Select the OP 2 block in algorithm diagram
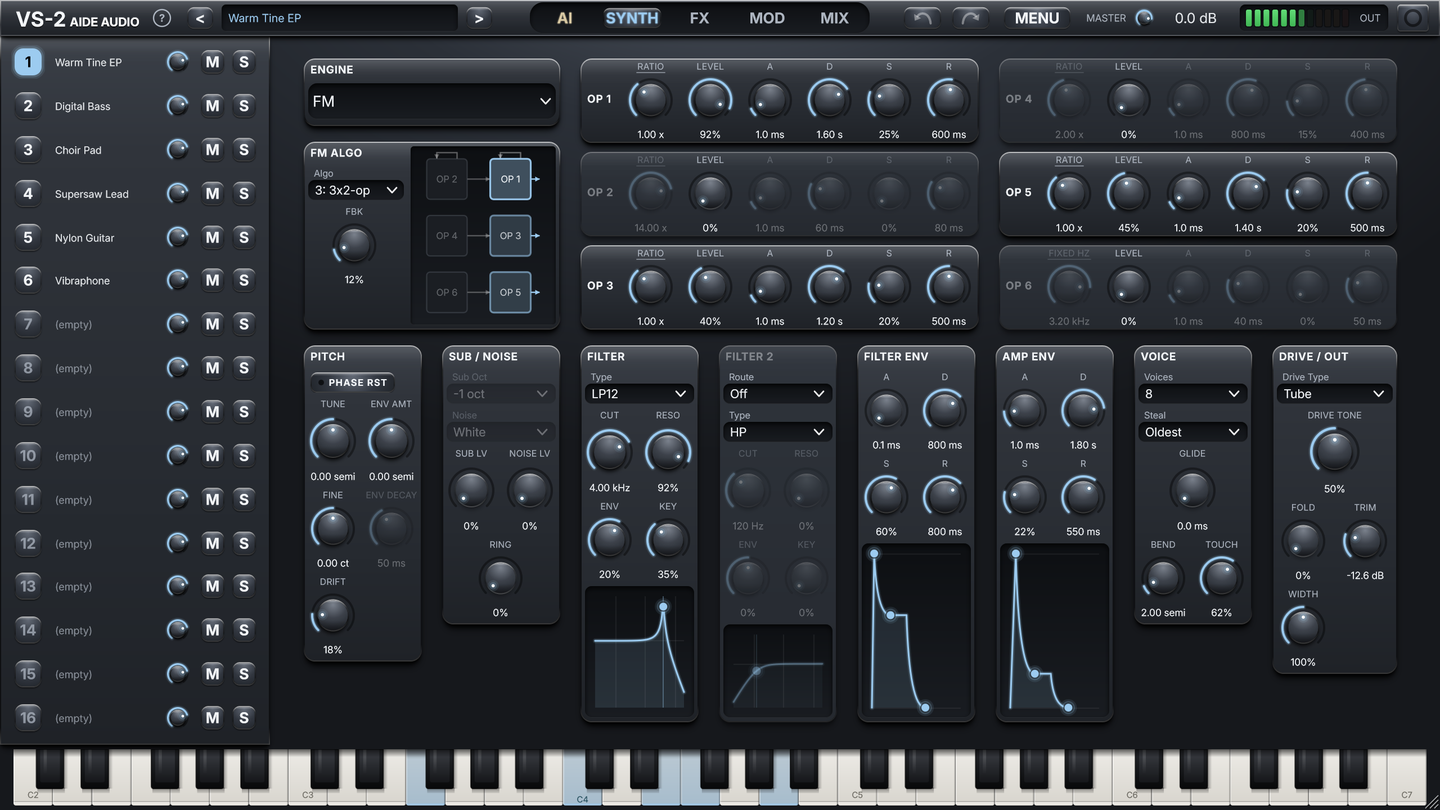This screenshot has width=1440, height=810. click(447, 179)
